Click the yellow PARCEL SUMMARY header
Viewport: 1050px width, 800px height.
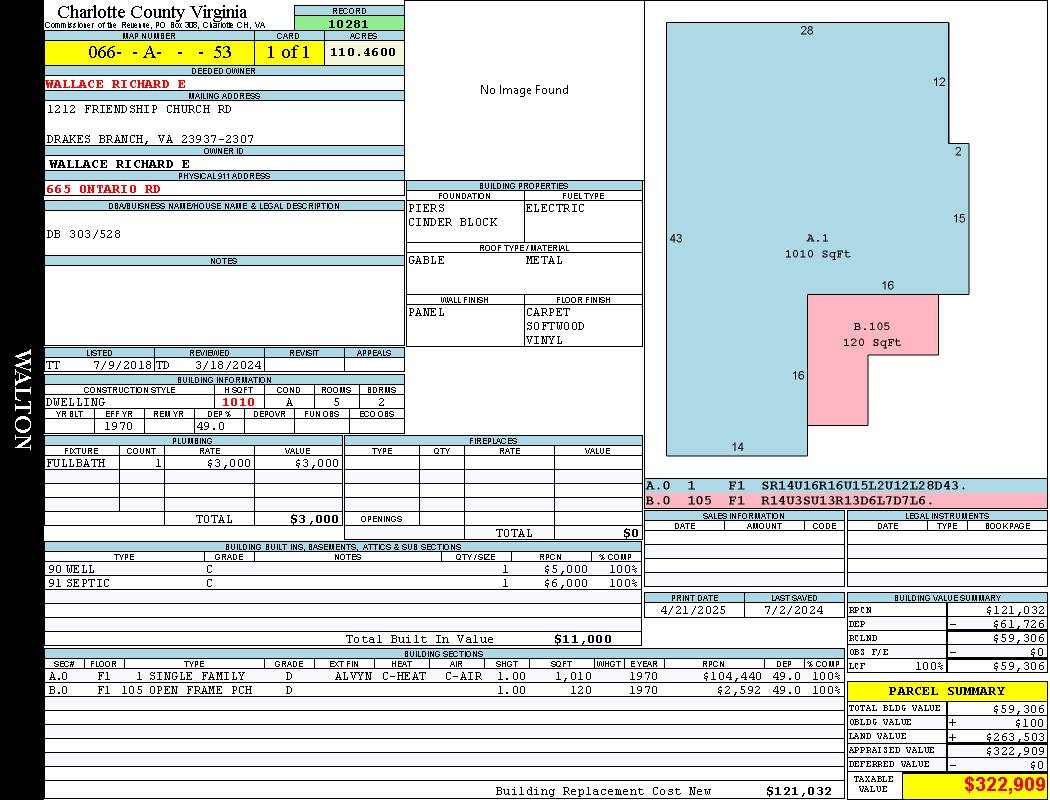946,691
